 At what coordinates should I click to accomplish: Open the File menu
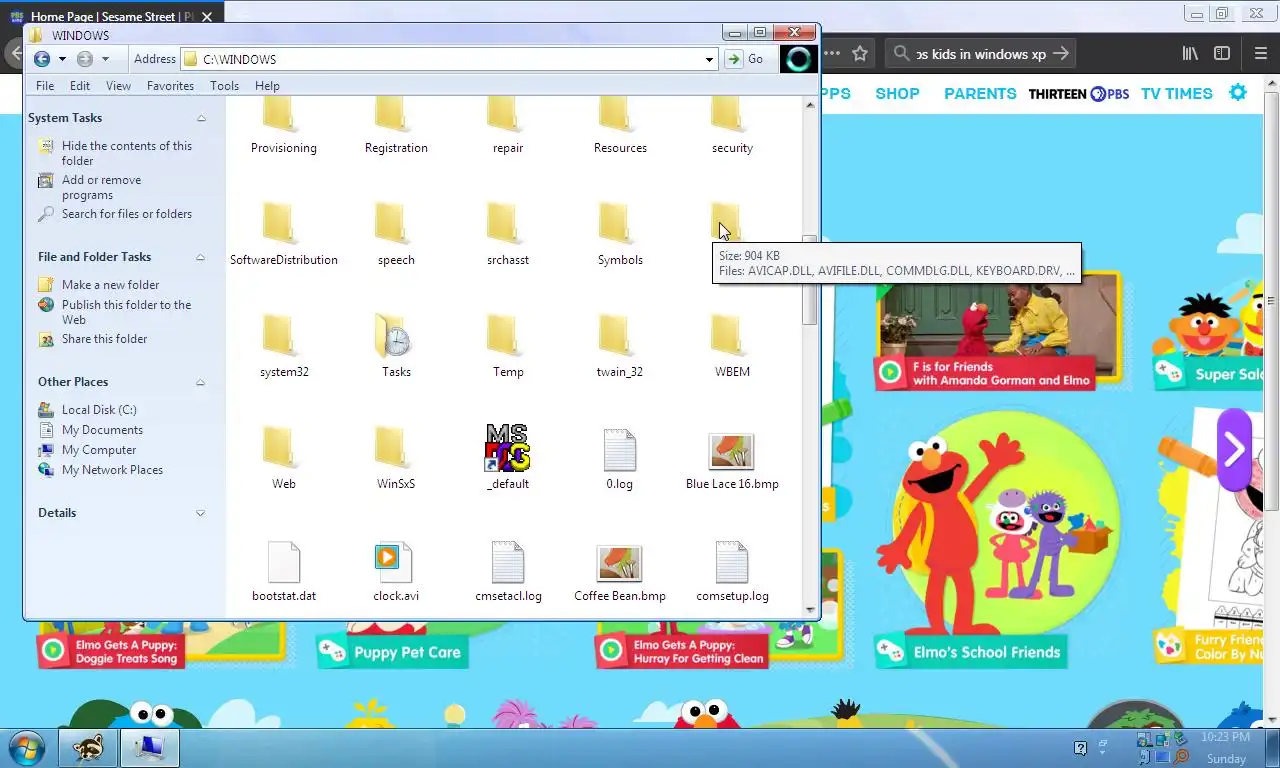[45, 86]
